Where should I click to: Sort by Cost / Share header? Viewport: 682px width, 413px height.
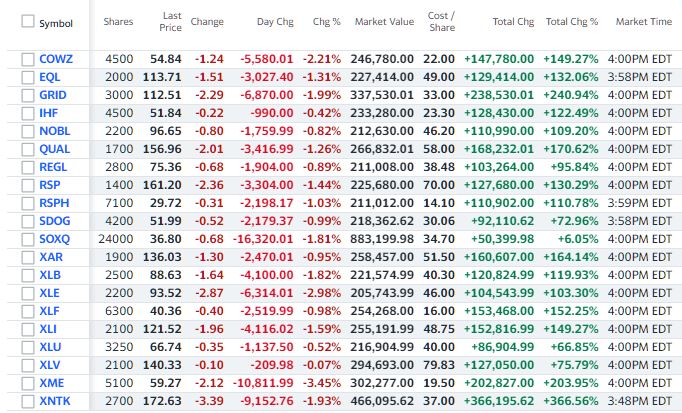tap(441, 22)
